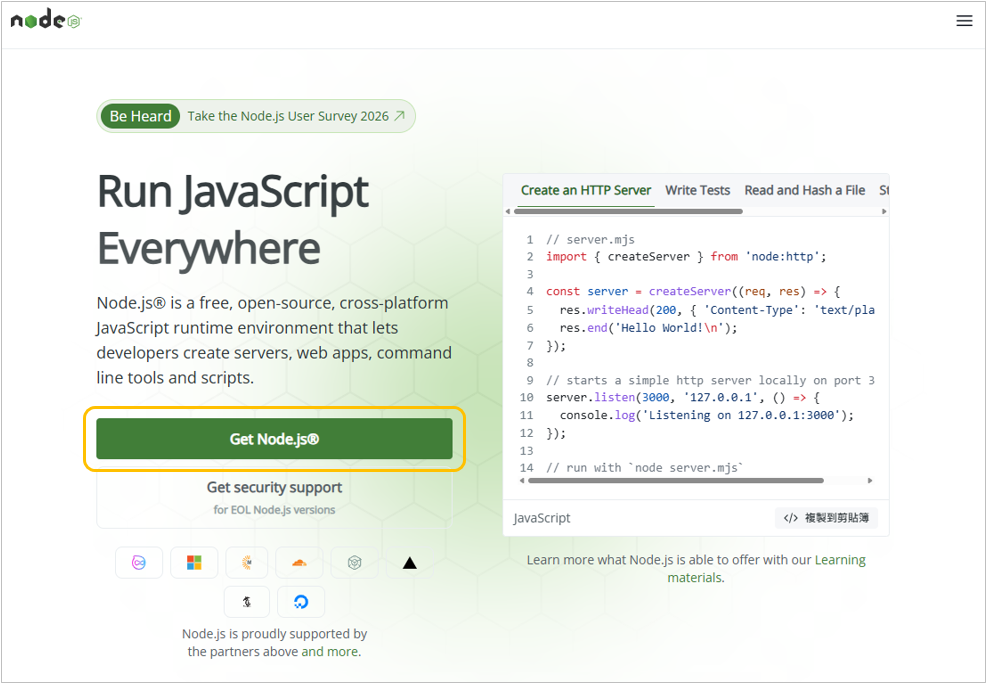Open the orange sunburst partner logo
The image size is (987, 684).
[x=247, y=563]
